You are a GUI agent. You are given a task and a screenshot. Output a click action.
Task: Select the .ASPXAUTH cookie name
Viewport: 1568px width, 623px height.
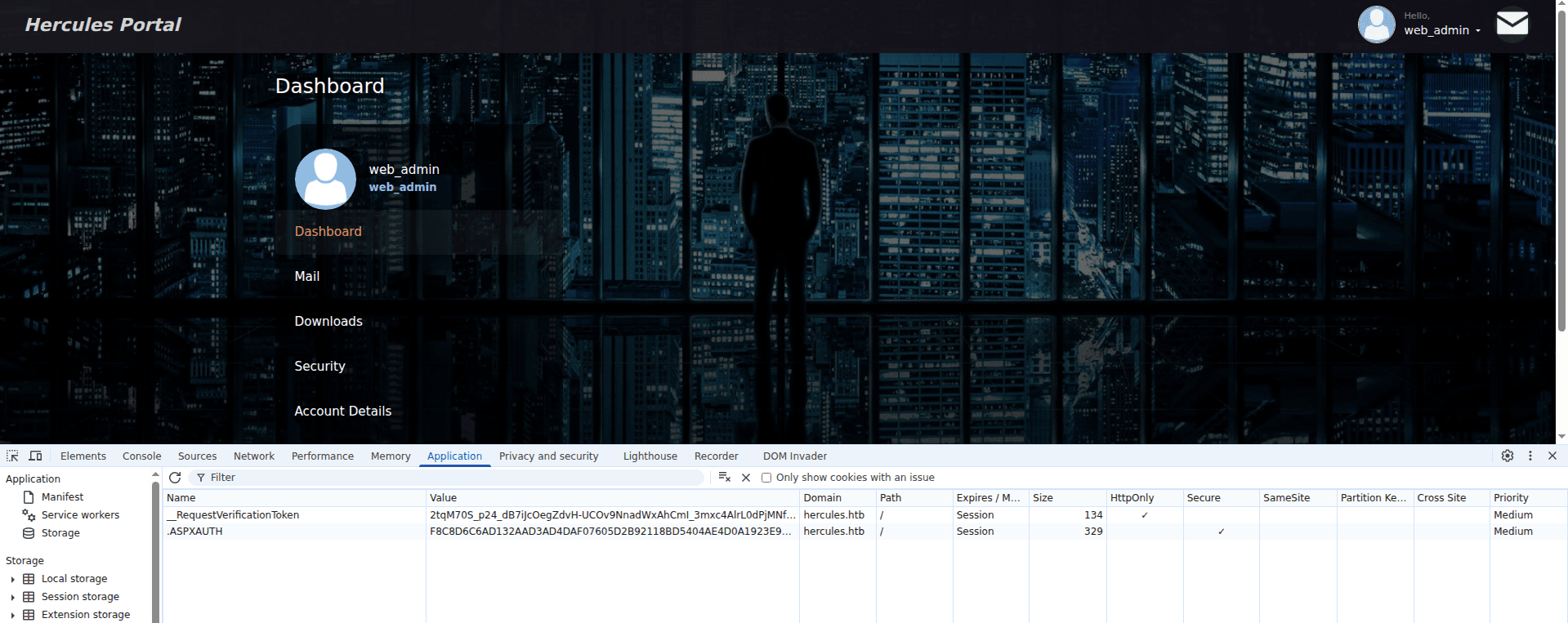coord(194,532)
